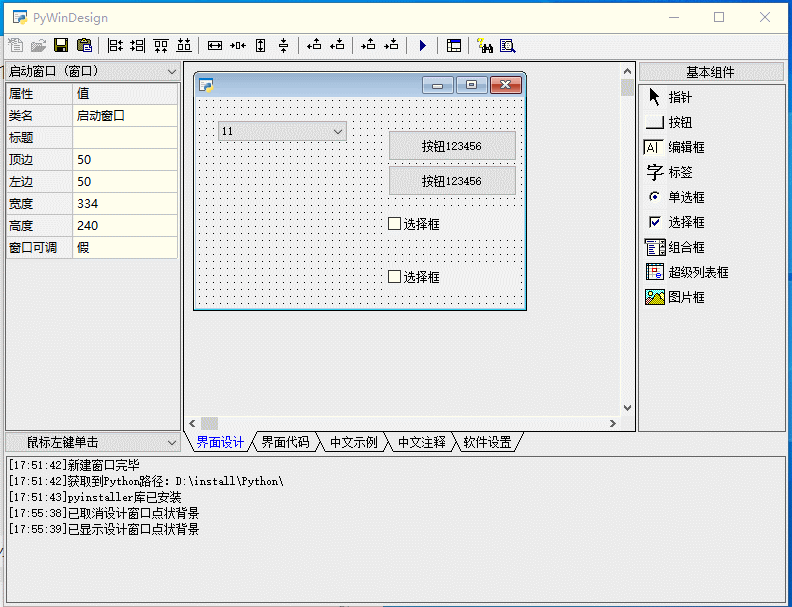Align selected controls to top edges
The image size is (792, 607).
(x=161, y=45)
